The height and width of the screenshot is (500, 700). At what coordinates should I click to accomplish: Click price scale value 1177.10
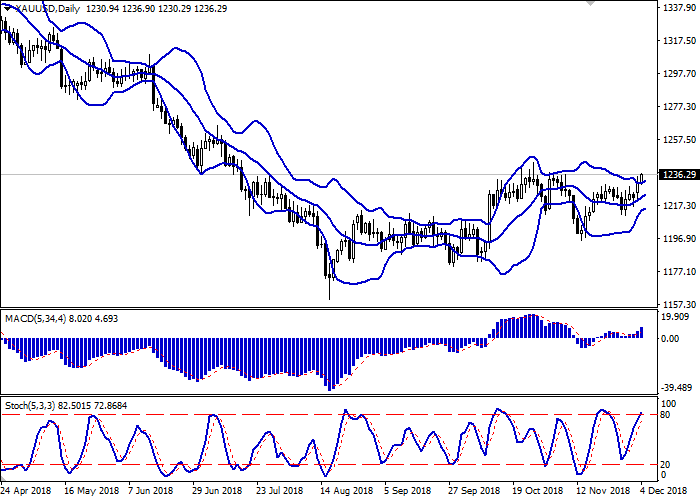(x=680, y=272)
